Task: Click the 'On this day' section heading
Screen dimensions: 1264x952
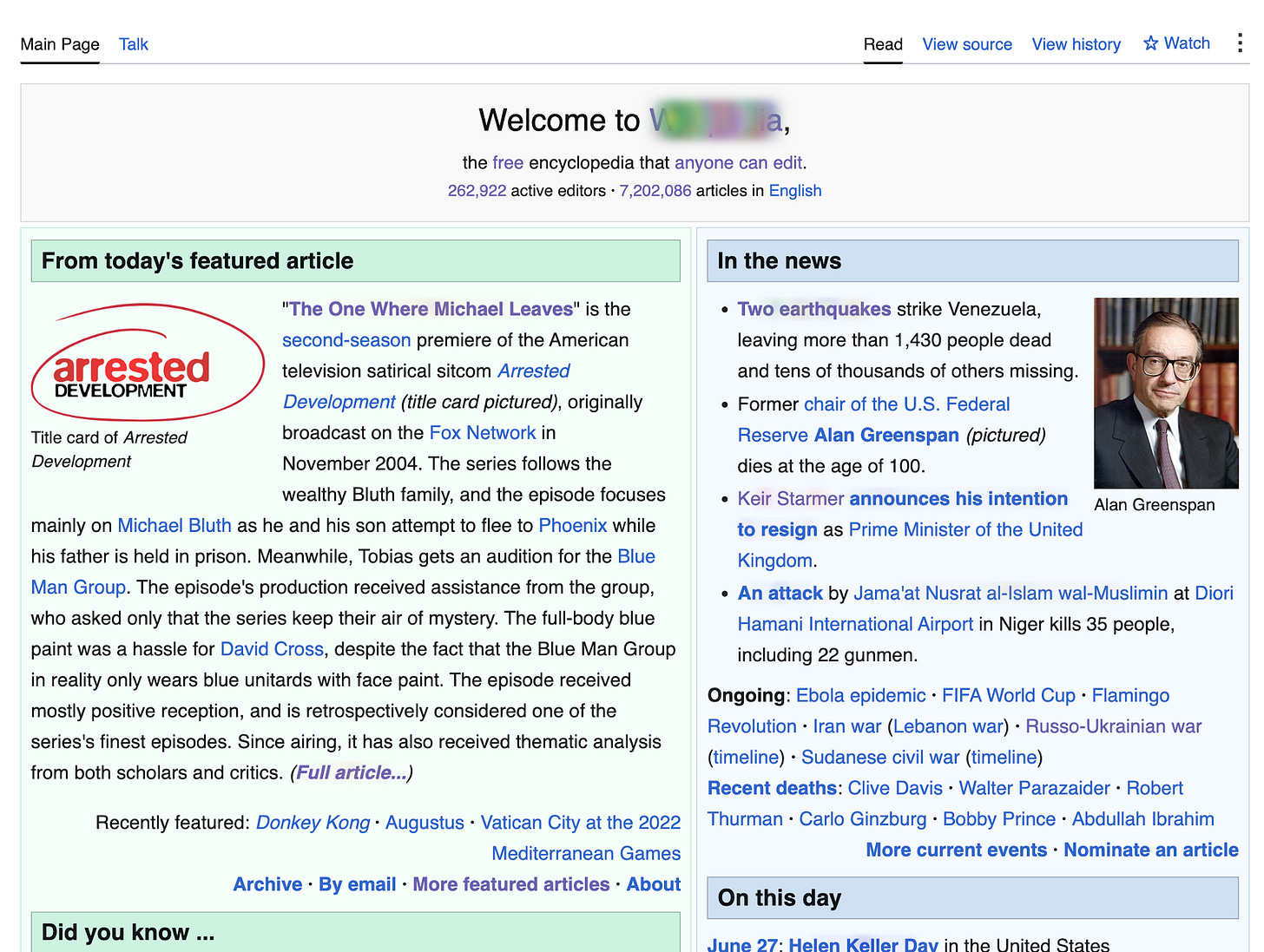Action: click(x=780, y=898)
